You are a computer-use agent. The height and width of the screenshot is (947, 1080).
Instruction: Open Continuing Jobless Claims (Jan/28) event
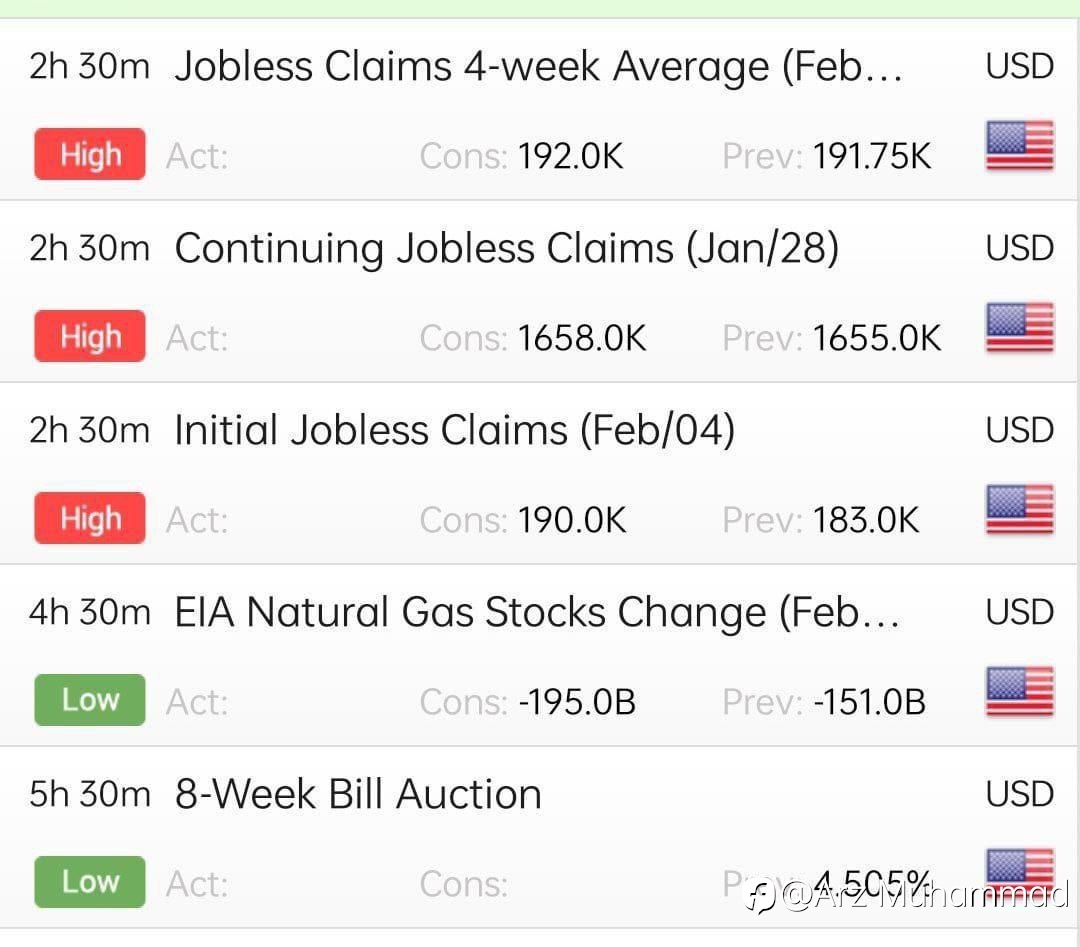(x=507, y=249)
